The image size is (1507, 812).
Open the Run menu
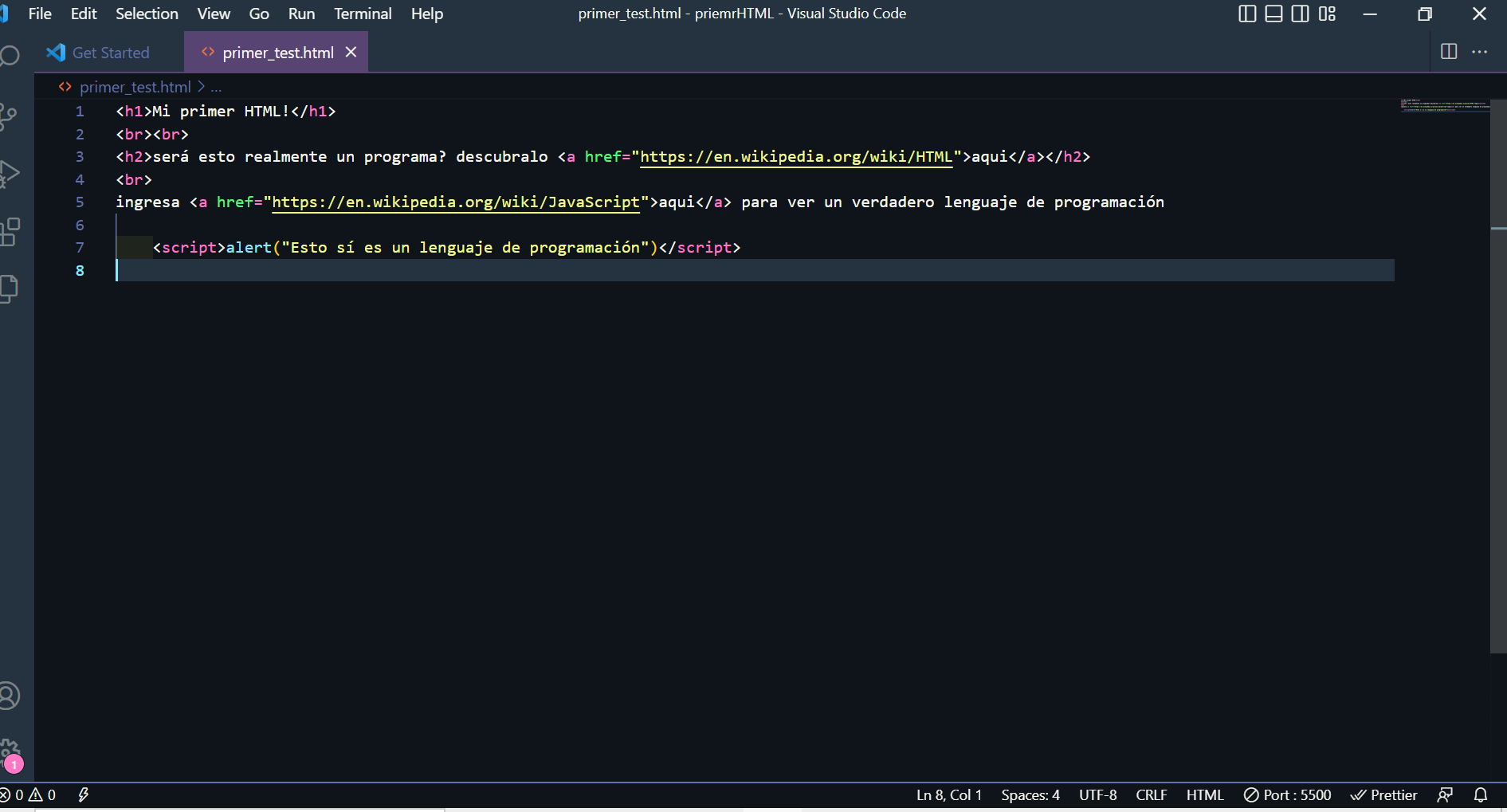[x=301, y=14]
